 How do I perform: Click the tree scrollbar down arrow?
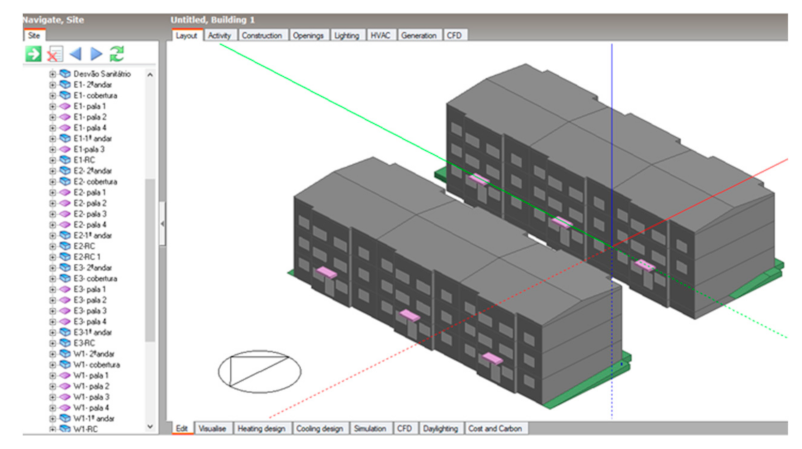coord(150,426)
